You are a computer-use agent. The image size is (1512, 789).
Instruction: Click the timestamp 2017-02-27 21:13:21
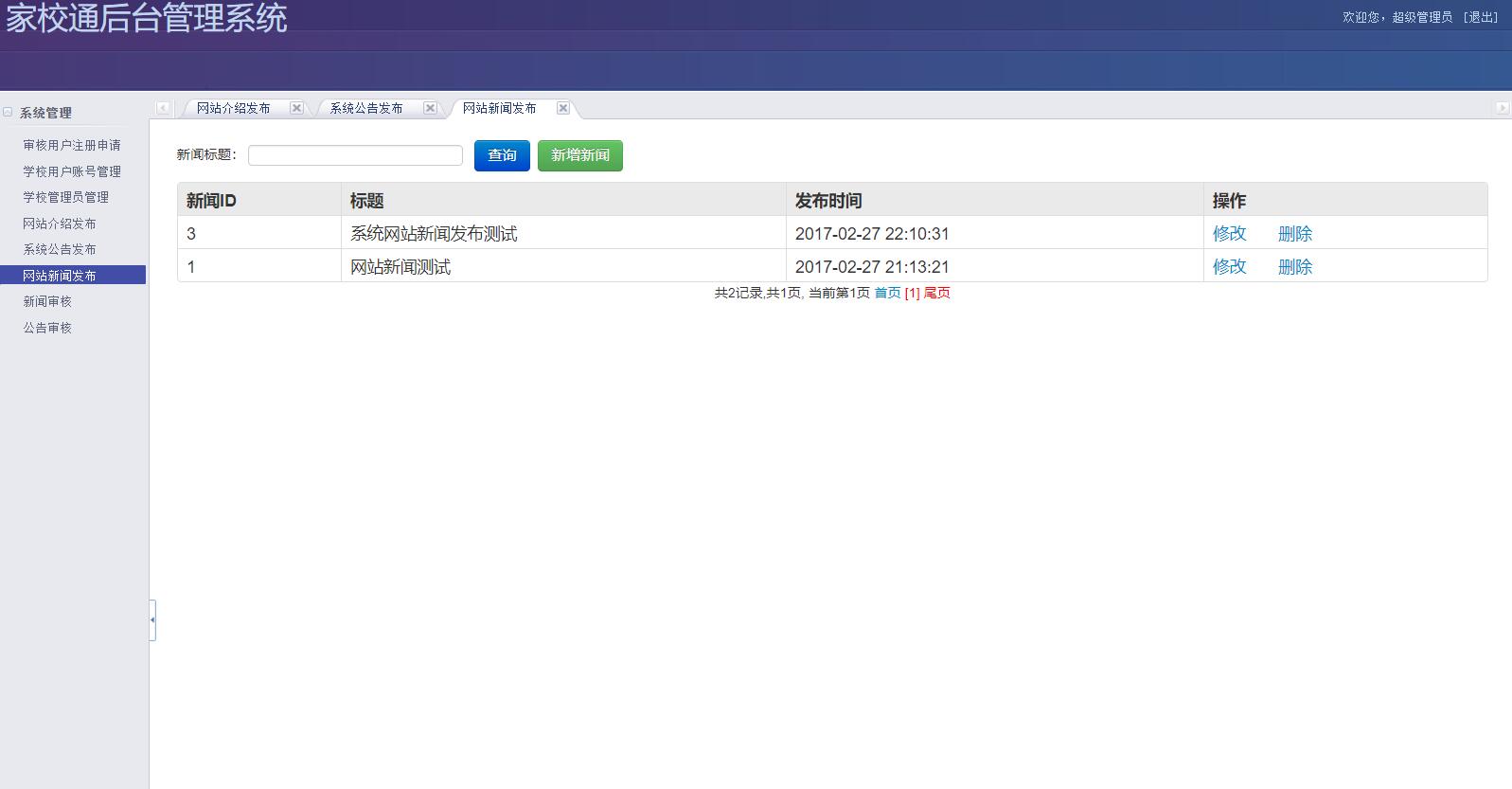point(872,266)
